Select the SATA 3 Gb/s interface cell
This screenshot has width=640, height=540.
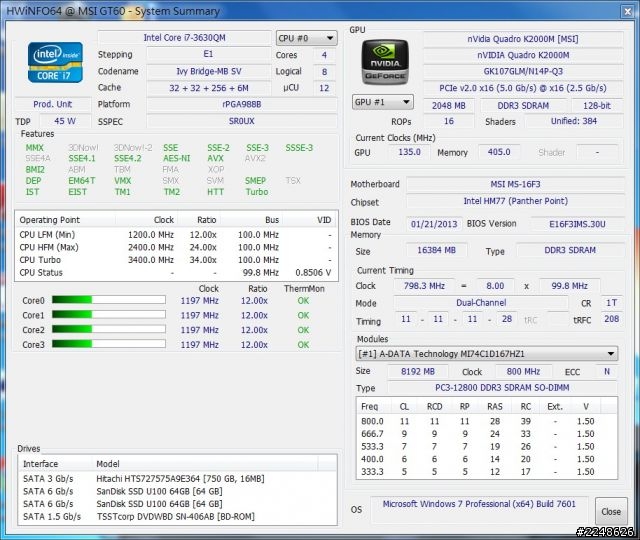48,478
